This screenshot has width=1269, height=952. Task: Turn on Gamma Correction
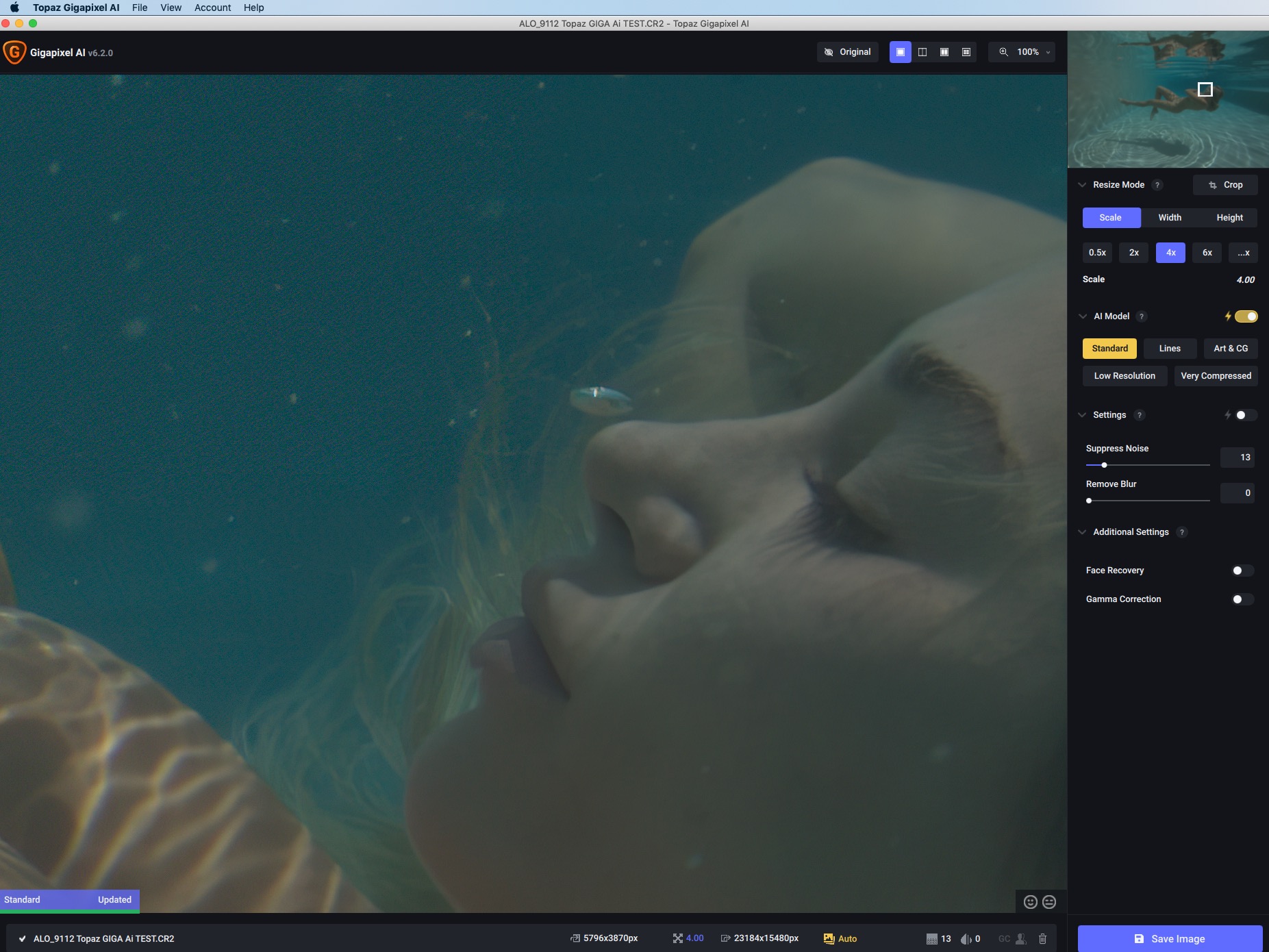[x=1242, y=599]
